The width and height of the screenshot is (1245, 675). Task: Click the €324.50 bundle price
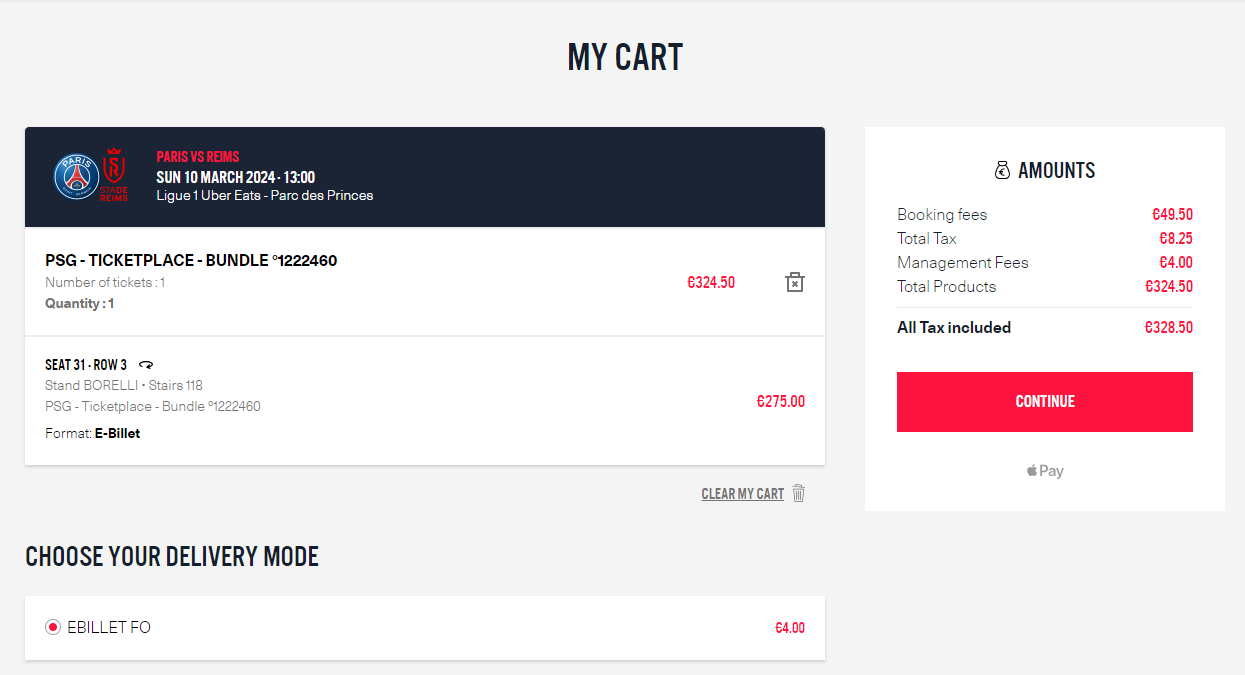pyautogui.click(x=711, y=283)
